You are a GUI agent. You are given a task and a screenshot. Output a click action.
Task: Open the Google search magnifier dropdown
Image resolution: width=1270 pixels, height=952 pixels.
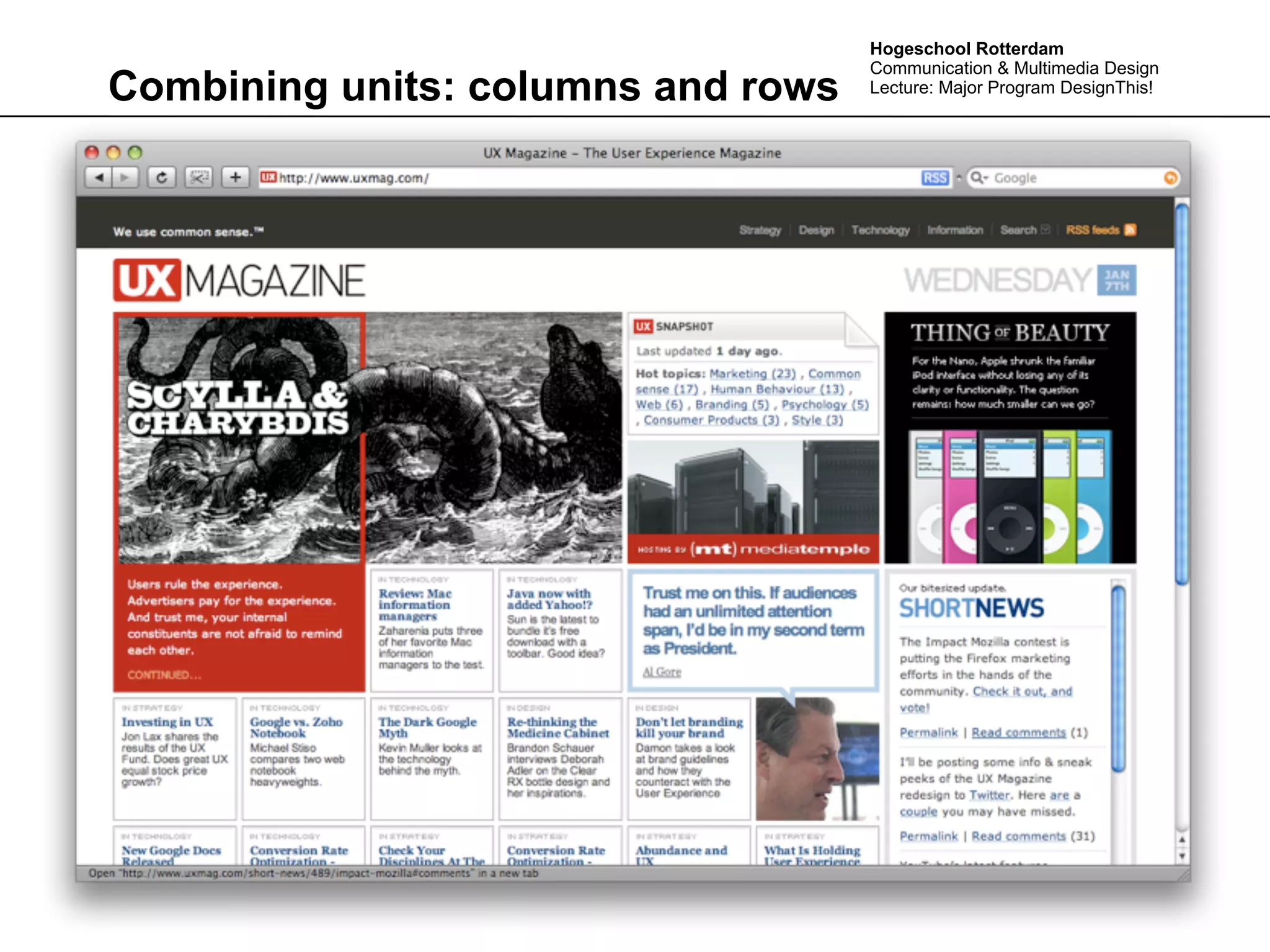pyautogui.click(x=980, y=178)
